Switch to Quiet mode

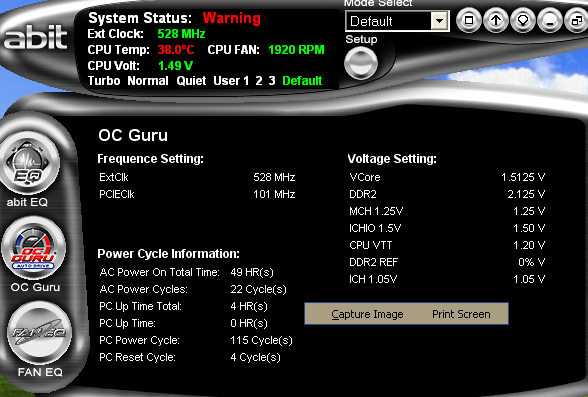tap(191, 81)
